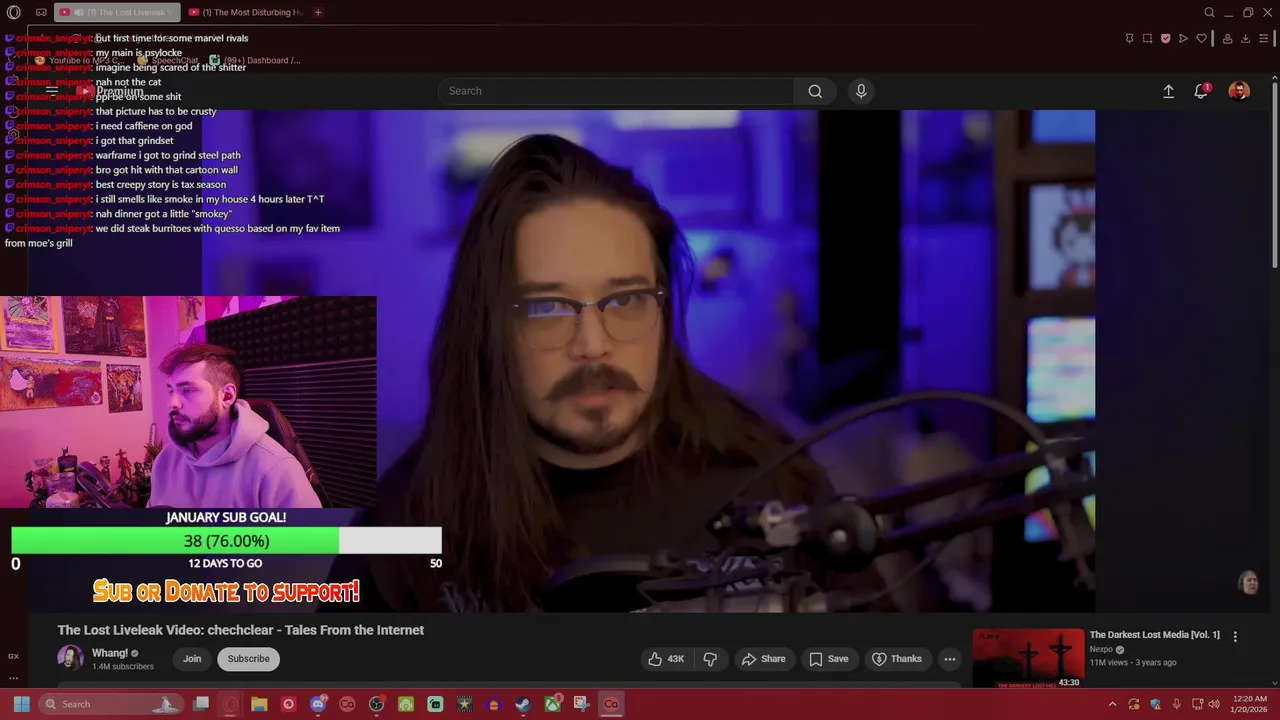Click the small avatar overlay on video
Viewport: 1280px width, 720px height.
(1248, 582)
